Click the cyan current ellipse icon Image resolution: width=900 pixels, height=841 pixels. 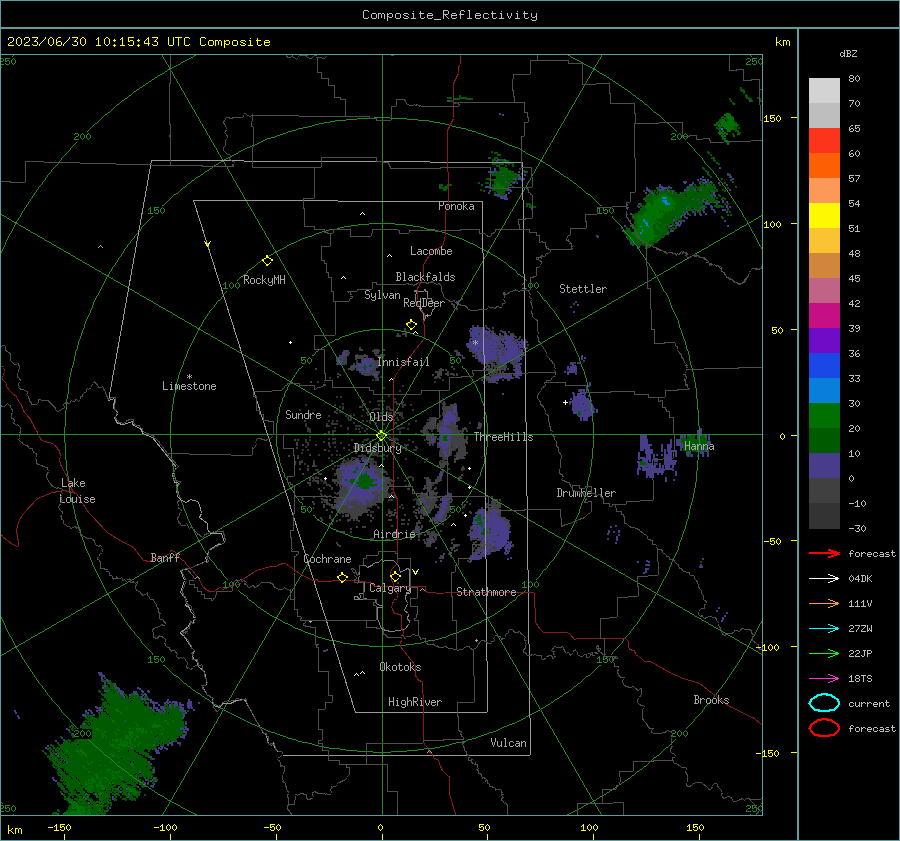click(824, 703)
